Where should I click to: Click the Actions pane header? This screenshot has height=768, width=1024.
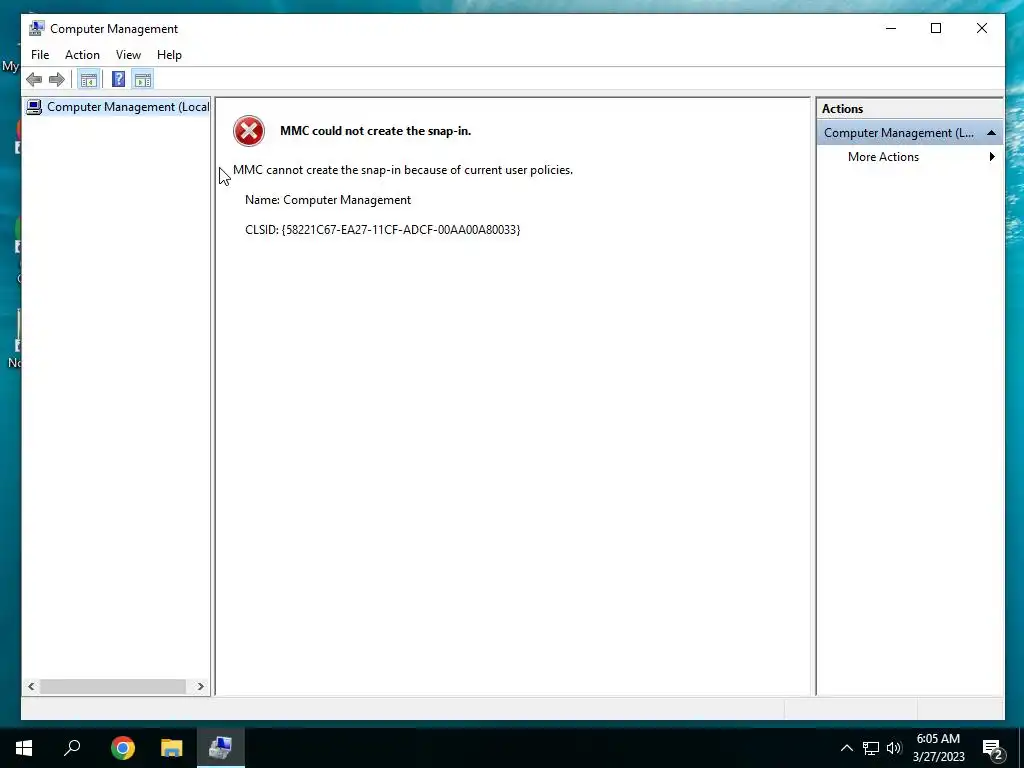coord(910,109)
